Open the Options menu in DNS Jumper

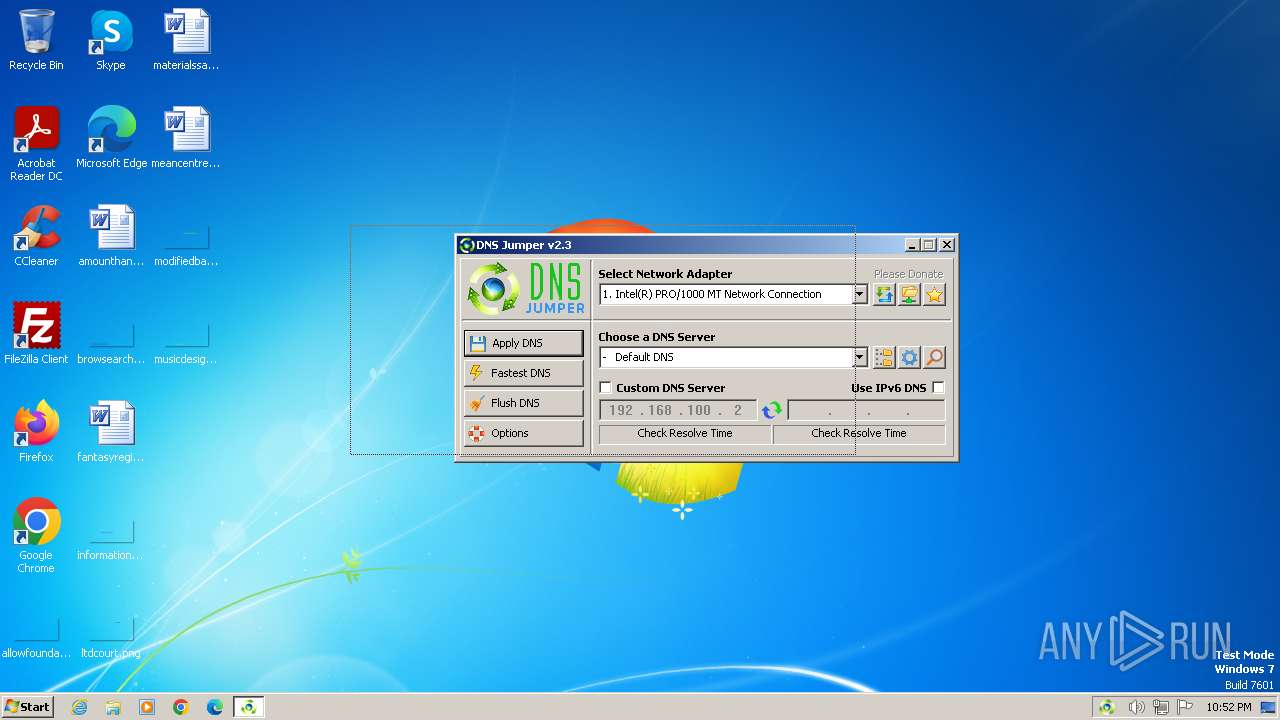[x=523, y=433]
